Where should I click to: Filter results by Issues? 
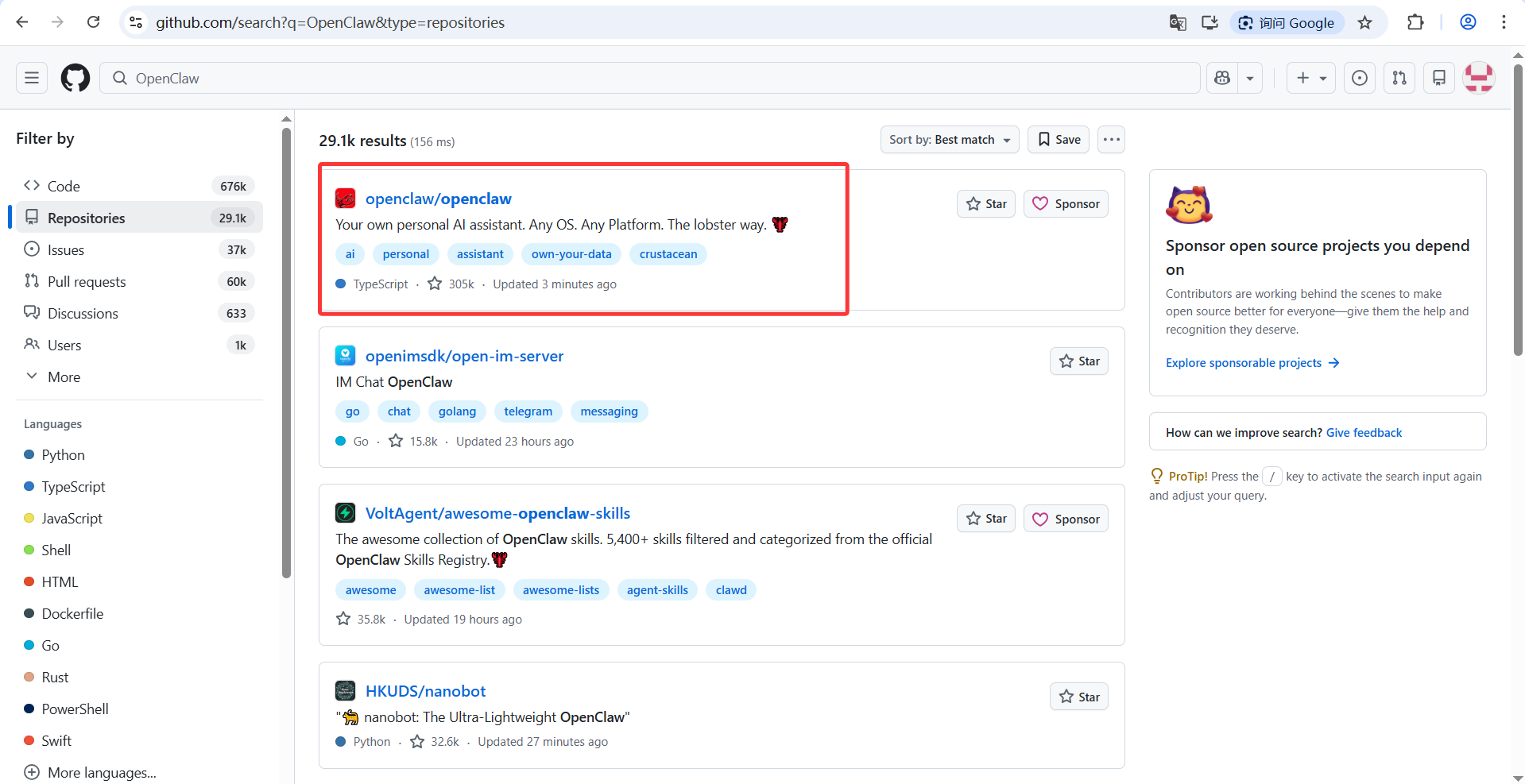point(139,249)
